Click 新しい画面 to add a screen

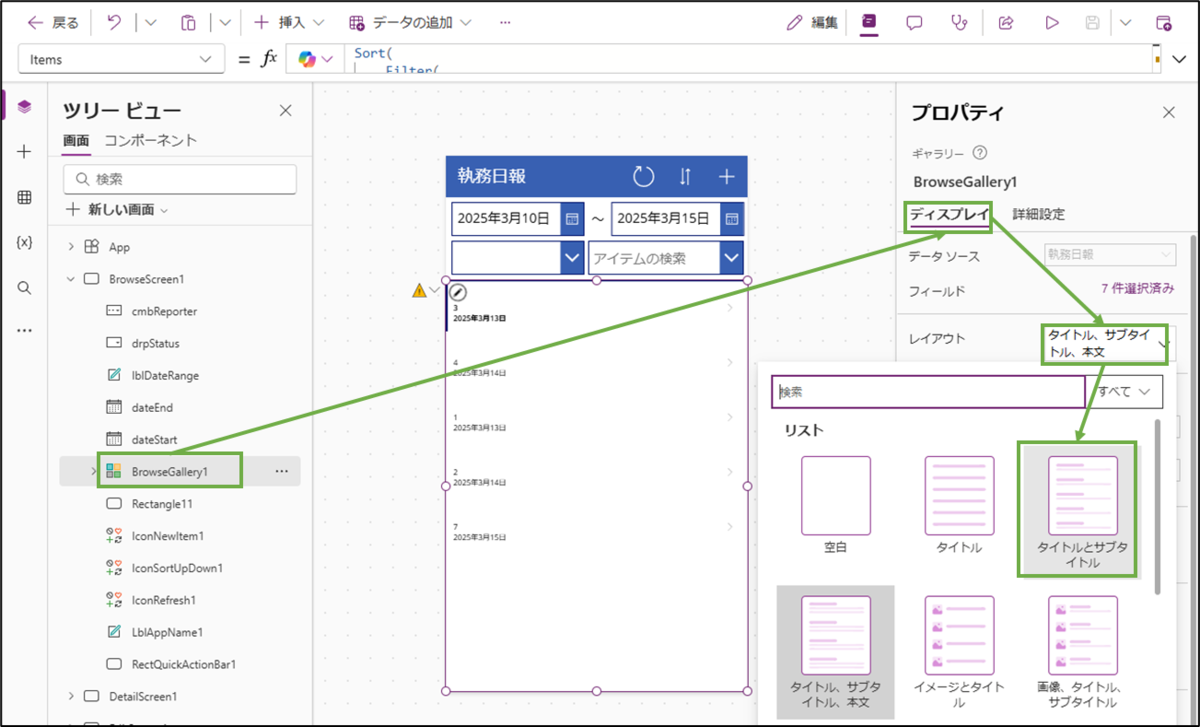[116, 210]
